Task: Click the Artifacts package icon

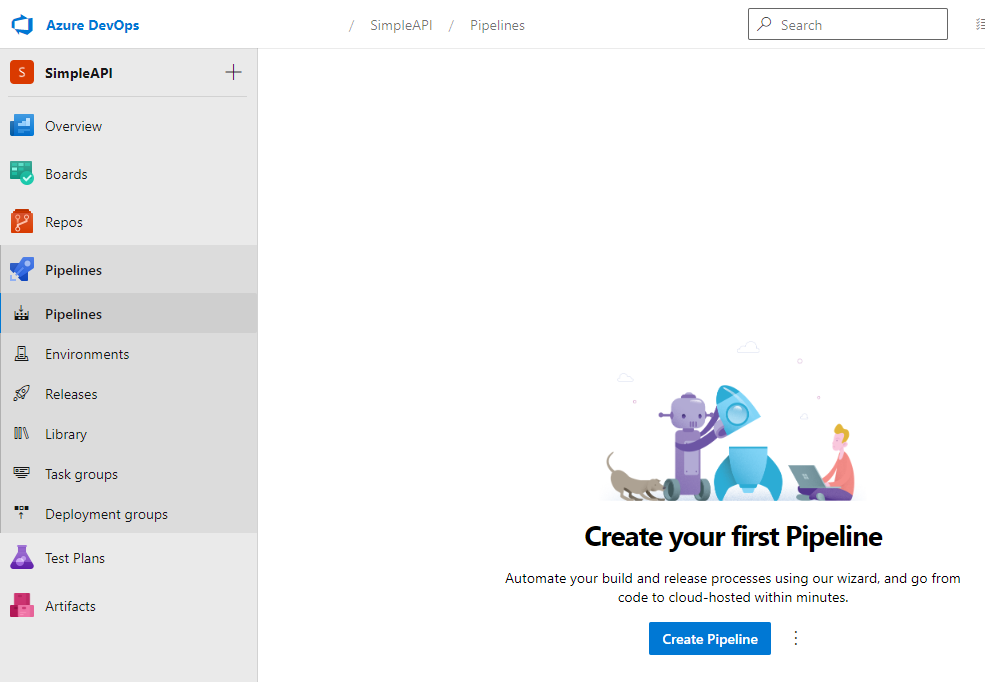Action: point(22,605)
